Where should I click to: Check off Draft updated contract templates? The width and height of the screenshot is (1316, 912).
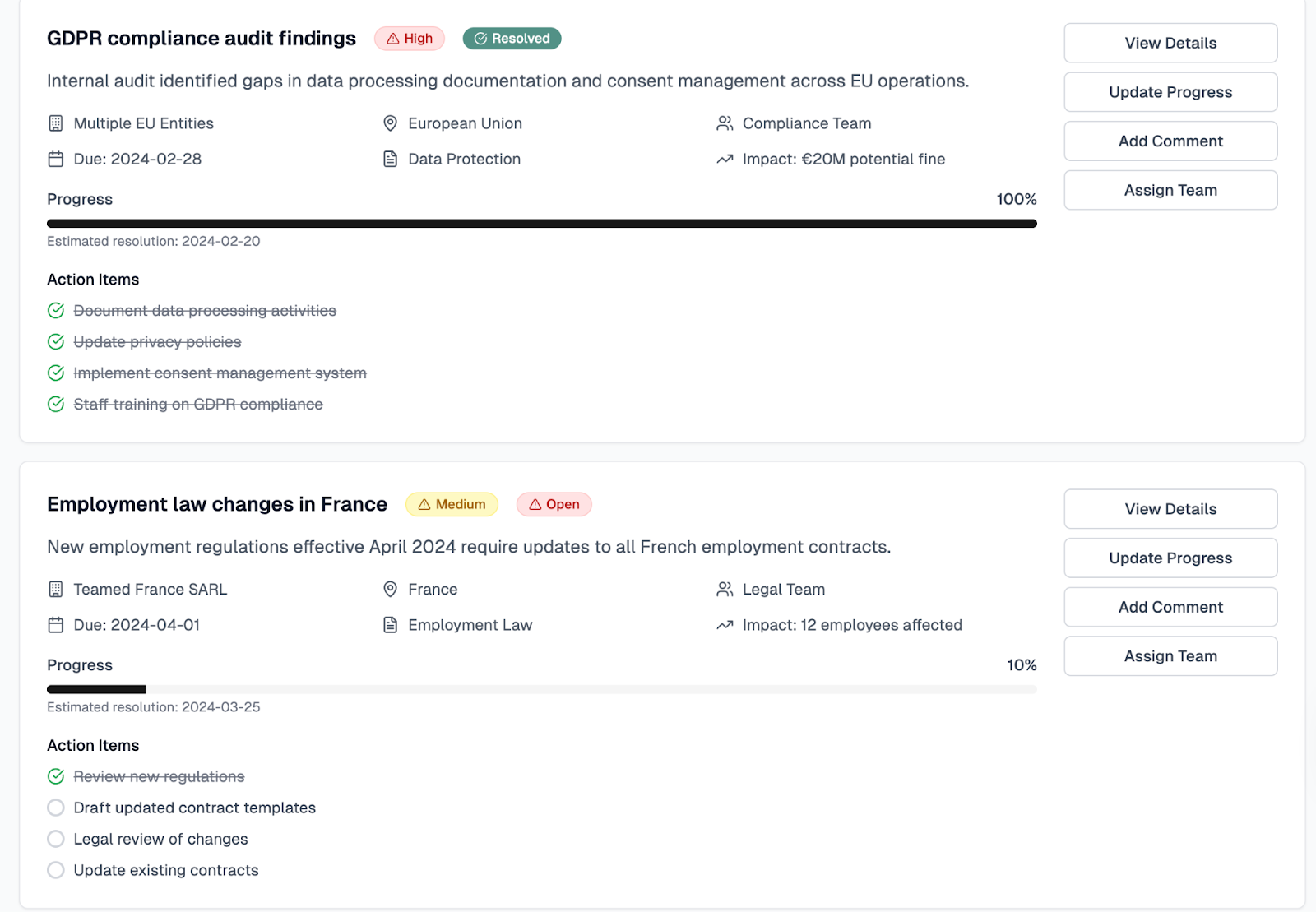tap(55, 808)
